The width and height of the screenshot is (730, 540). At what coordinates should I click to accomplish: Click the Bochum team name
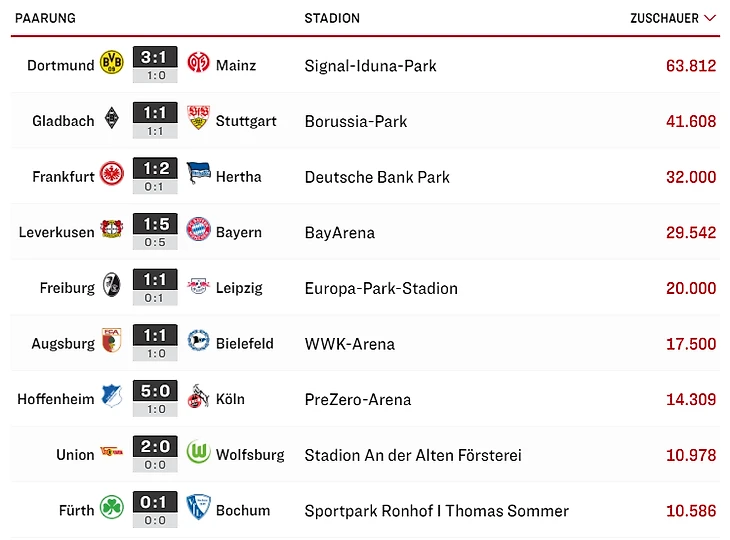tap(243, 510)
